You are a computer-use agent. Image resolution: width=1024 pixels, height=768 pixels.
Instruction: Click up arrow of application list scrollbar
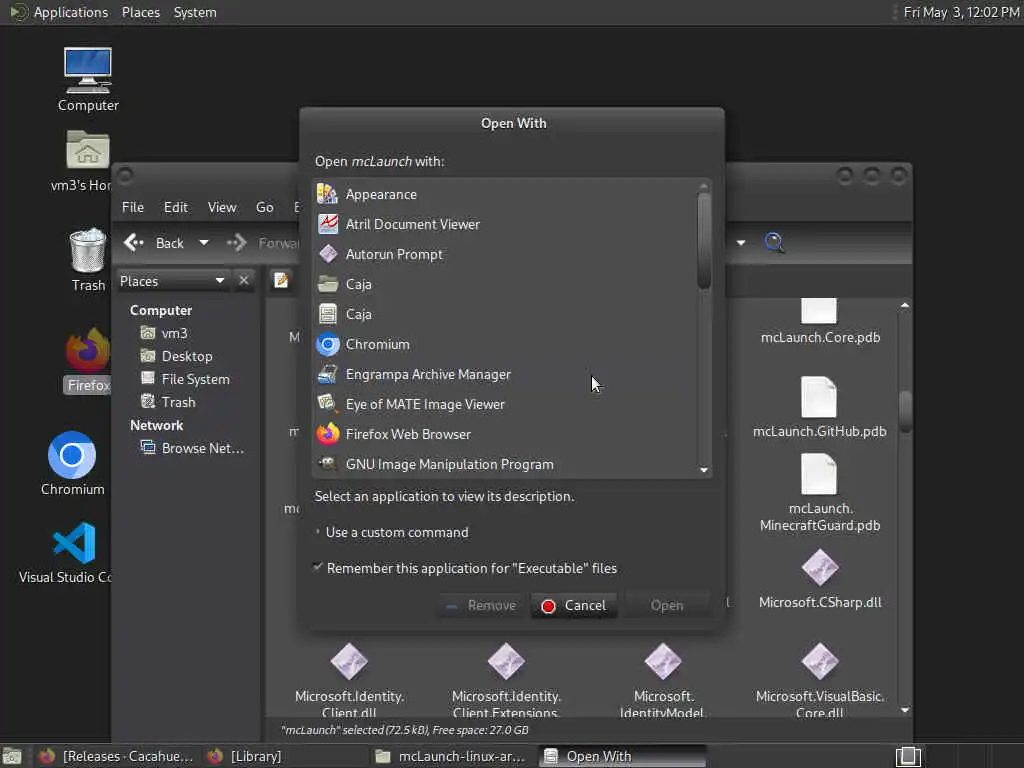[703, 186]
